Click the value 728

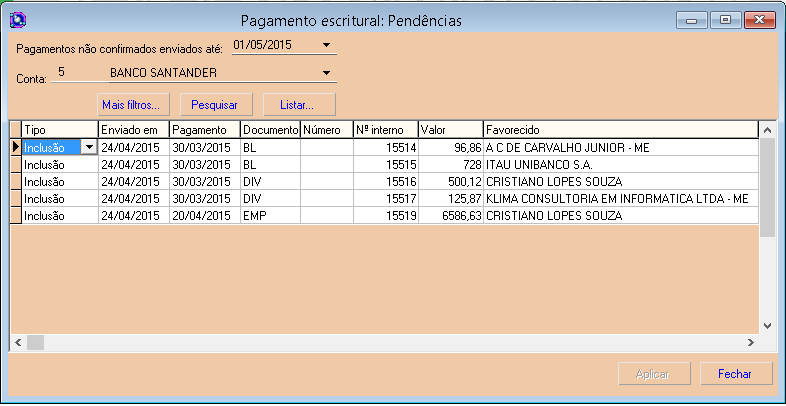click(x=451, y=164)
